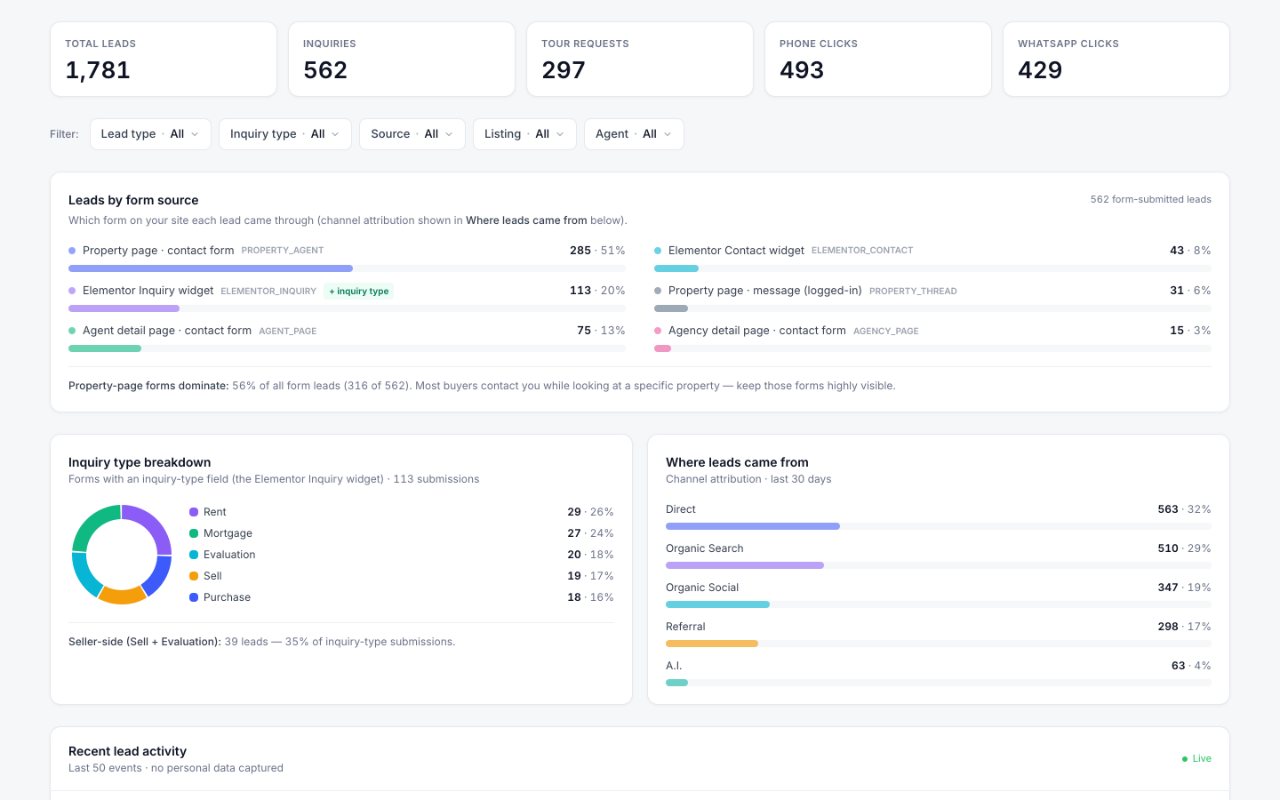Click the Organic Social channel bar
The image size is (1280, 800).
point(939,604)
